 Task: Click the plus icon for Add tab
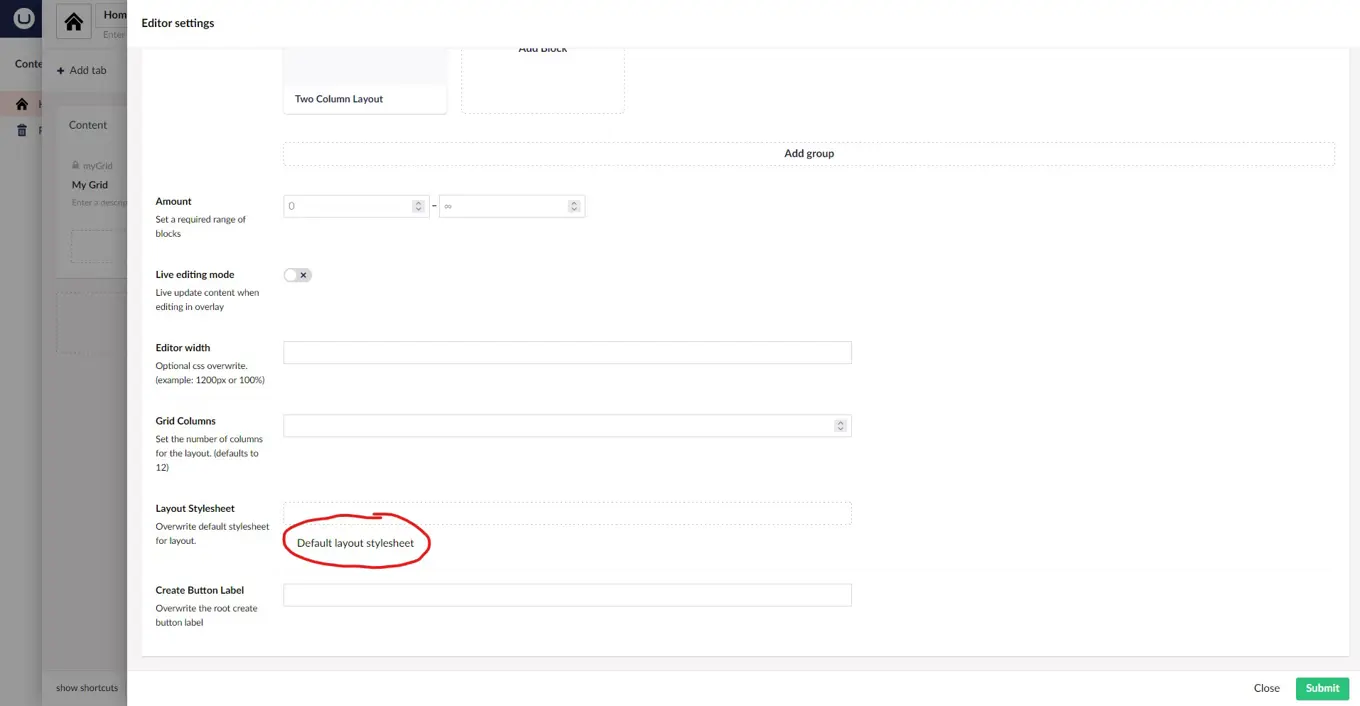[61, 71]
